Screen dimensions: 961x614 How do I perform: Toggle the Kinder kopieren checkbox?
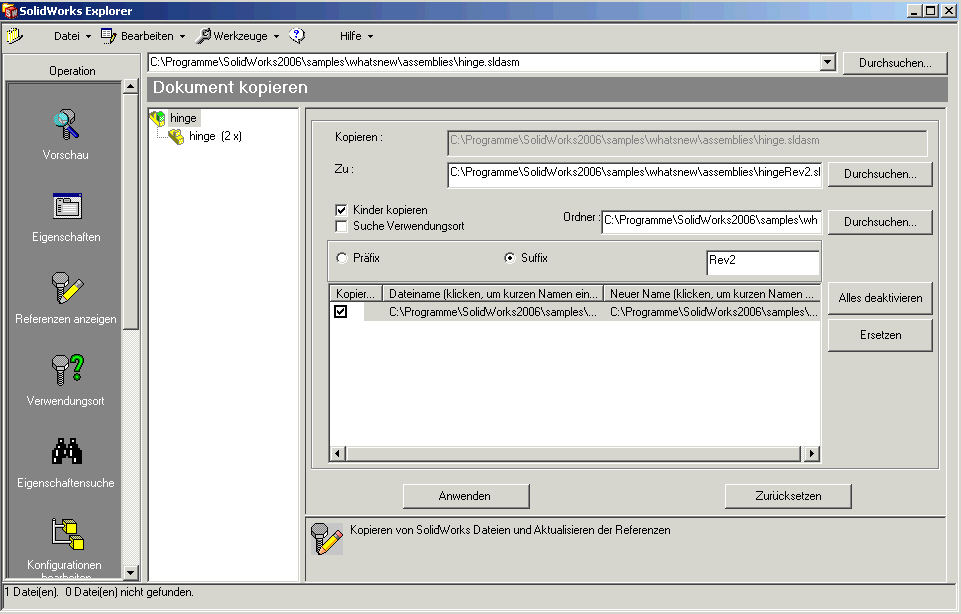point(341,210)
